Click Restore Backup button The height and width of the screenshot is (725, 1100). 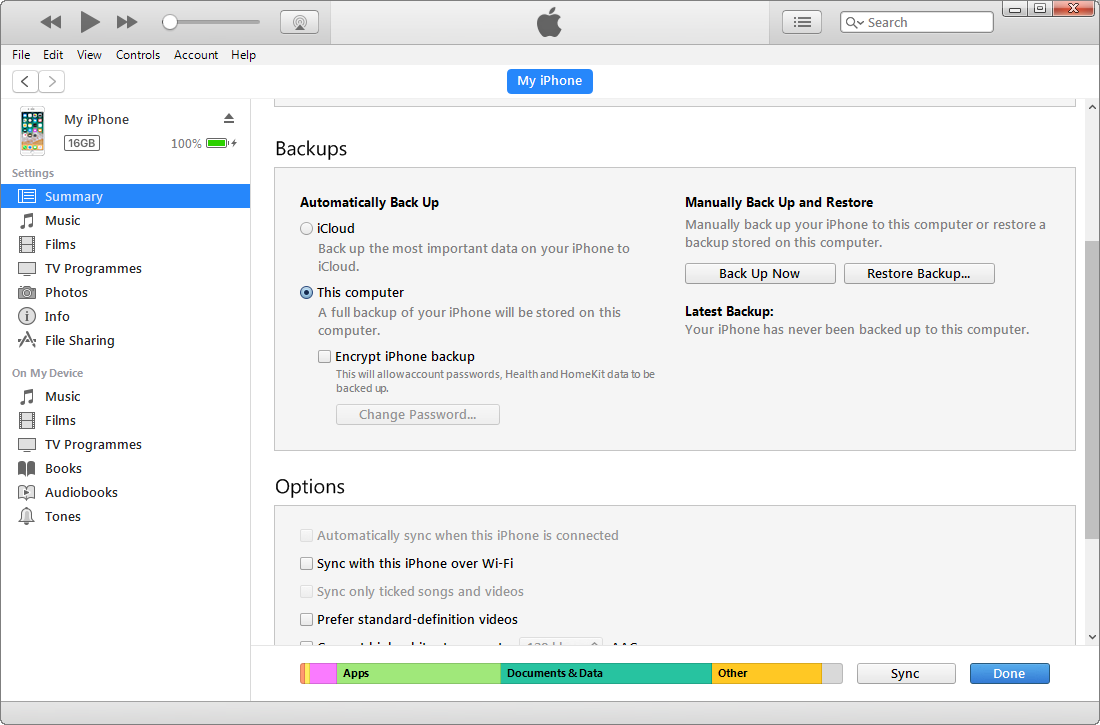(x=919, y=274)
